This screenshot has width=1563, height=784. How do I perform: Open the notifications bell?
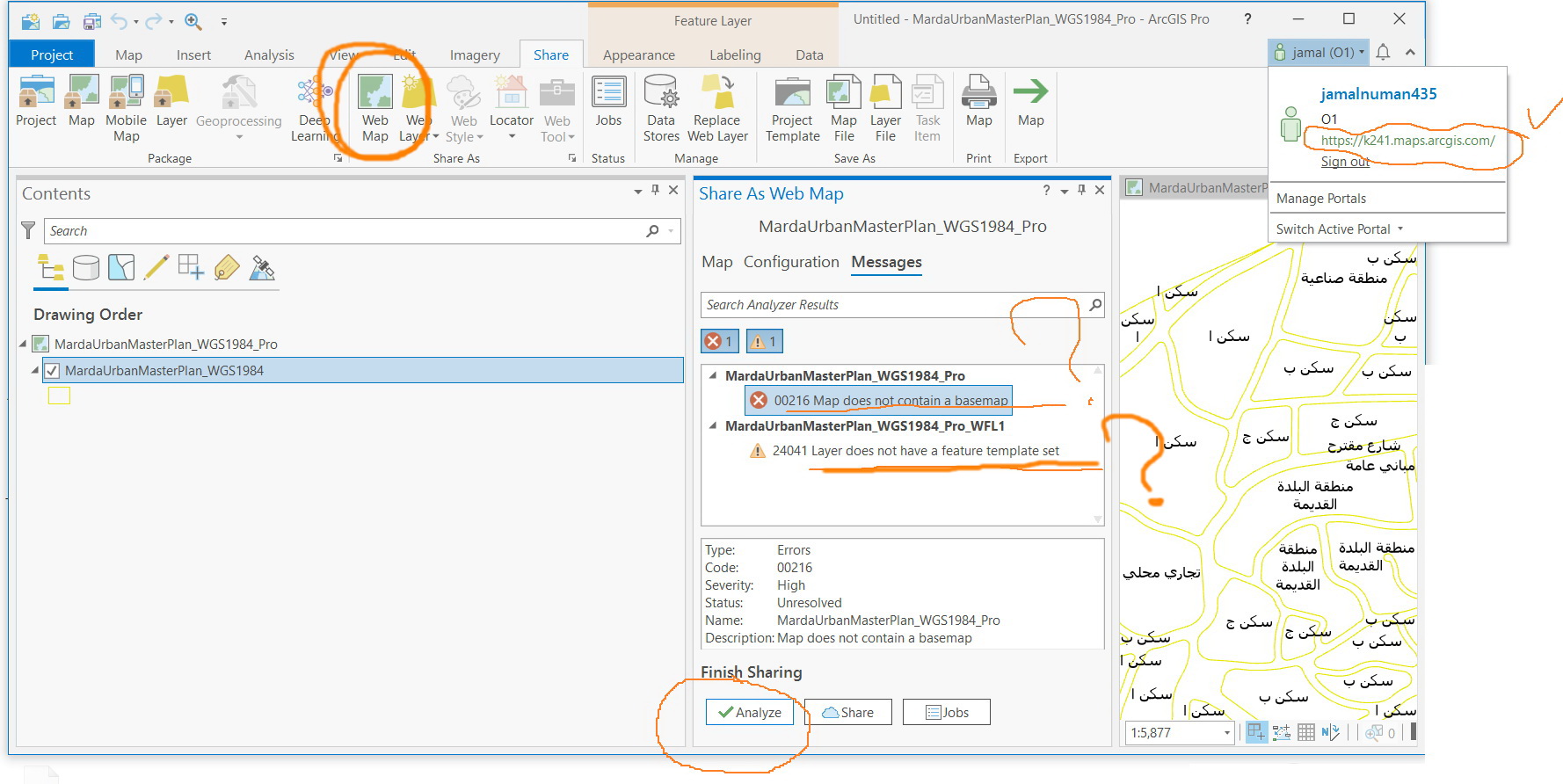click(1383, 53)
